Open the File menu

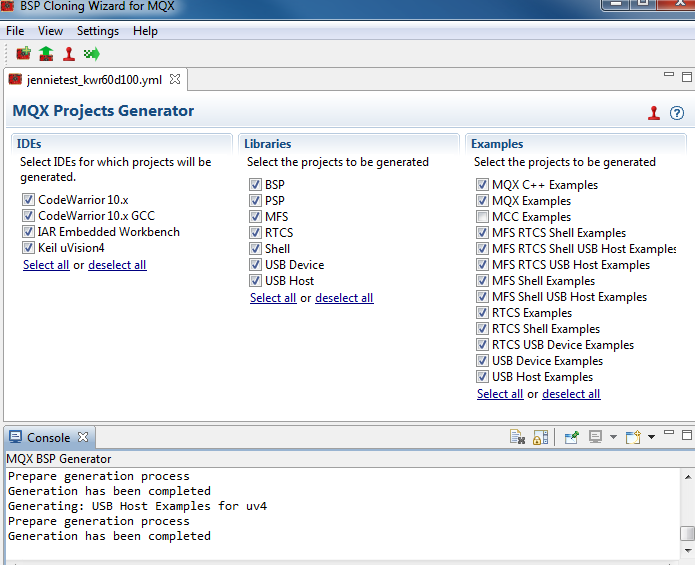(x=15, y=31)
